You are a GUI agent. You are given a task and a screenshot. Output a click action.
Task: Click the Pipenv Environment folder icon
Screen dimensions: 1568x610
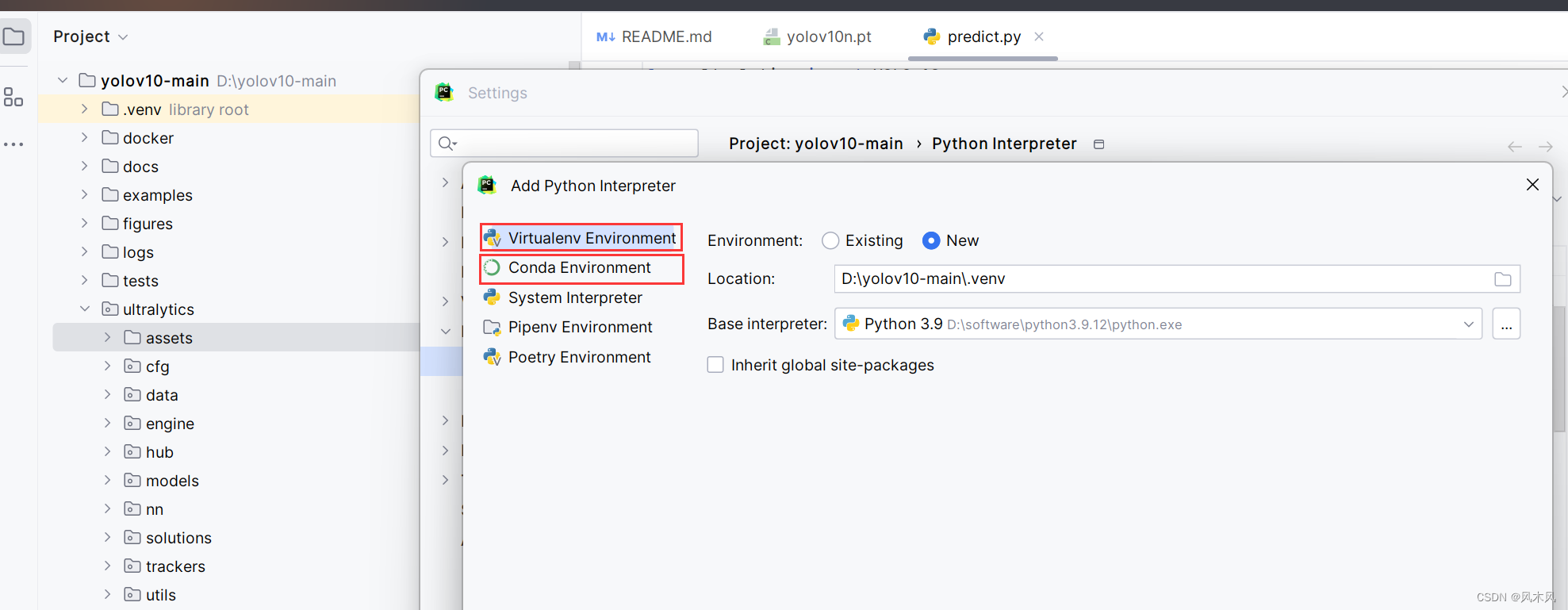coord(492,327)
